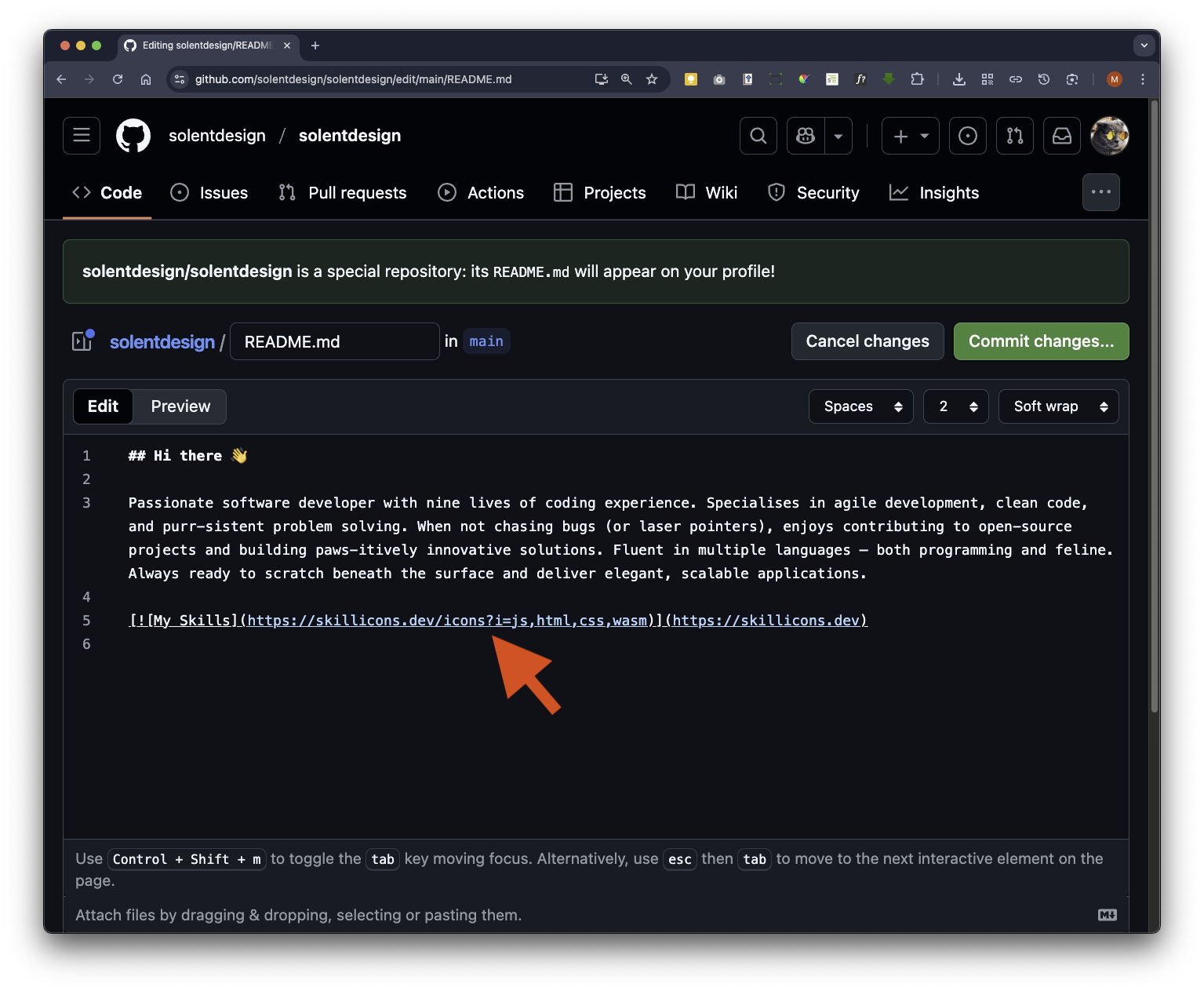Open the GitHub hamburger navigation menu
Viewport: 1204px width, 991px height.
pyautogui.click(x=82, y=136)
